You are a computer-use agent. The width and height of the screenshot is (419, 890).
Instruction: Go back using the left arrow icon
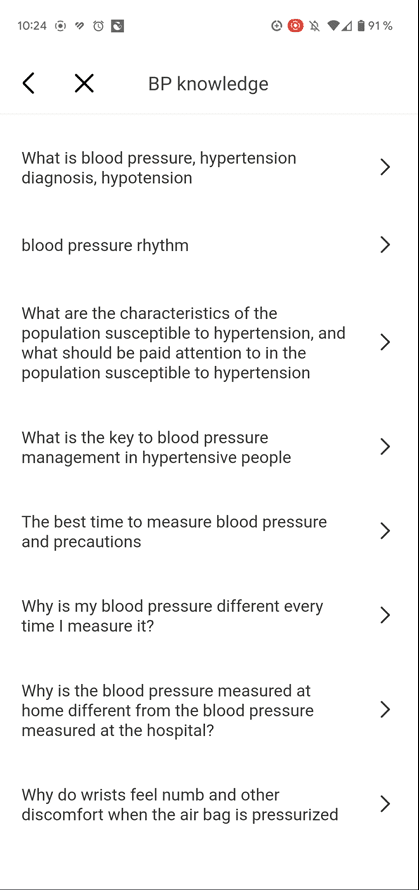point(28,83)
